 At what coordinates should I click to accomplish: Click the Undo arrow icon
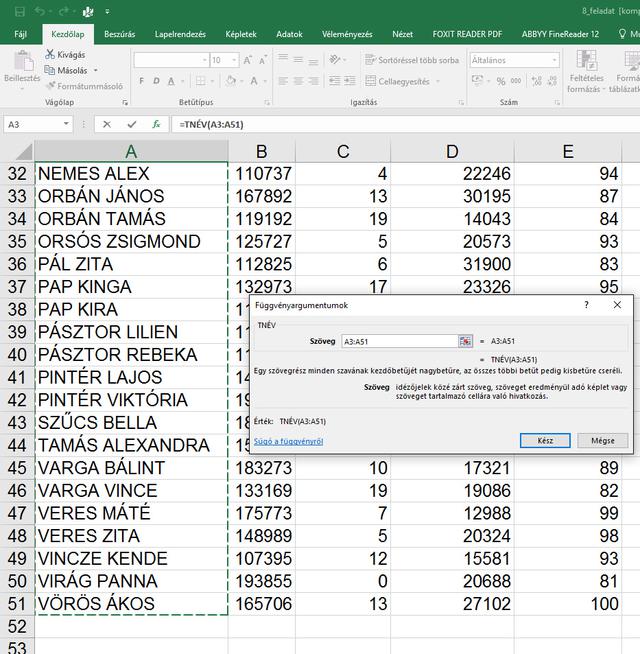pyautogui.click(x=40, y=12)
